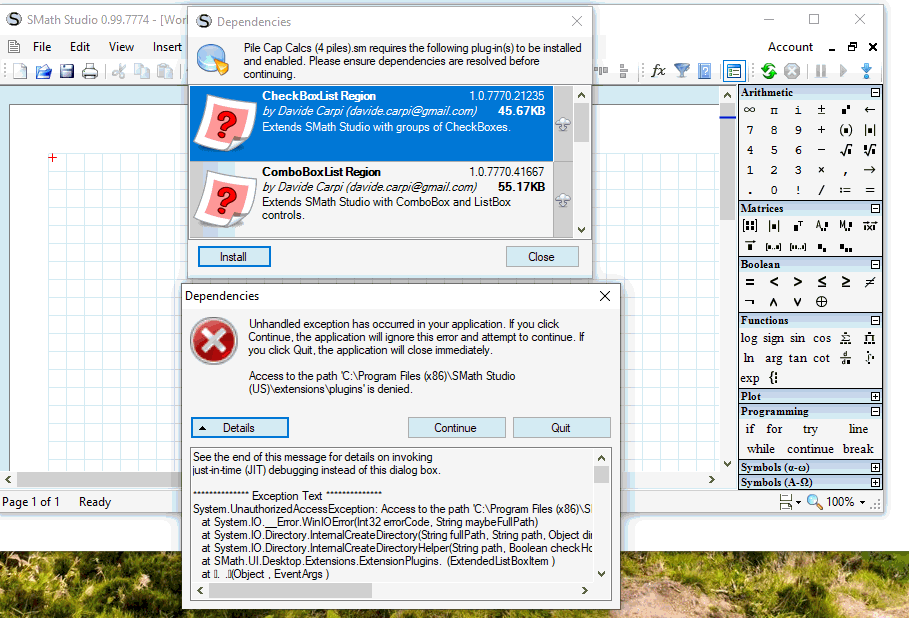Screen dimensions: 909x618
Task: Click the transpose icon in Matrices panel
Action: pyautogui.click(x=799, y=225)
